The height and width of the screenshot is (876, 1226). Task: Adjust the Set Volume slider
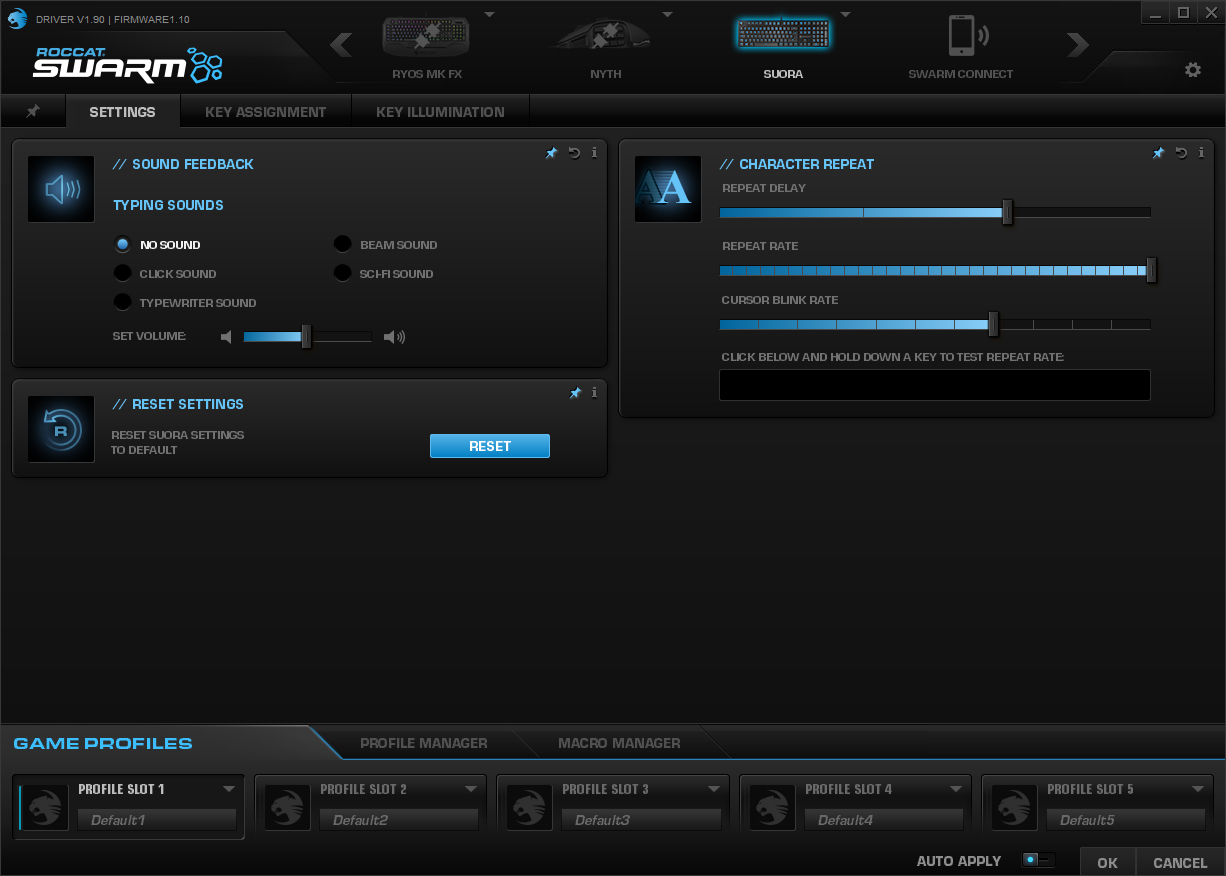coord(307,337)
